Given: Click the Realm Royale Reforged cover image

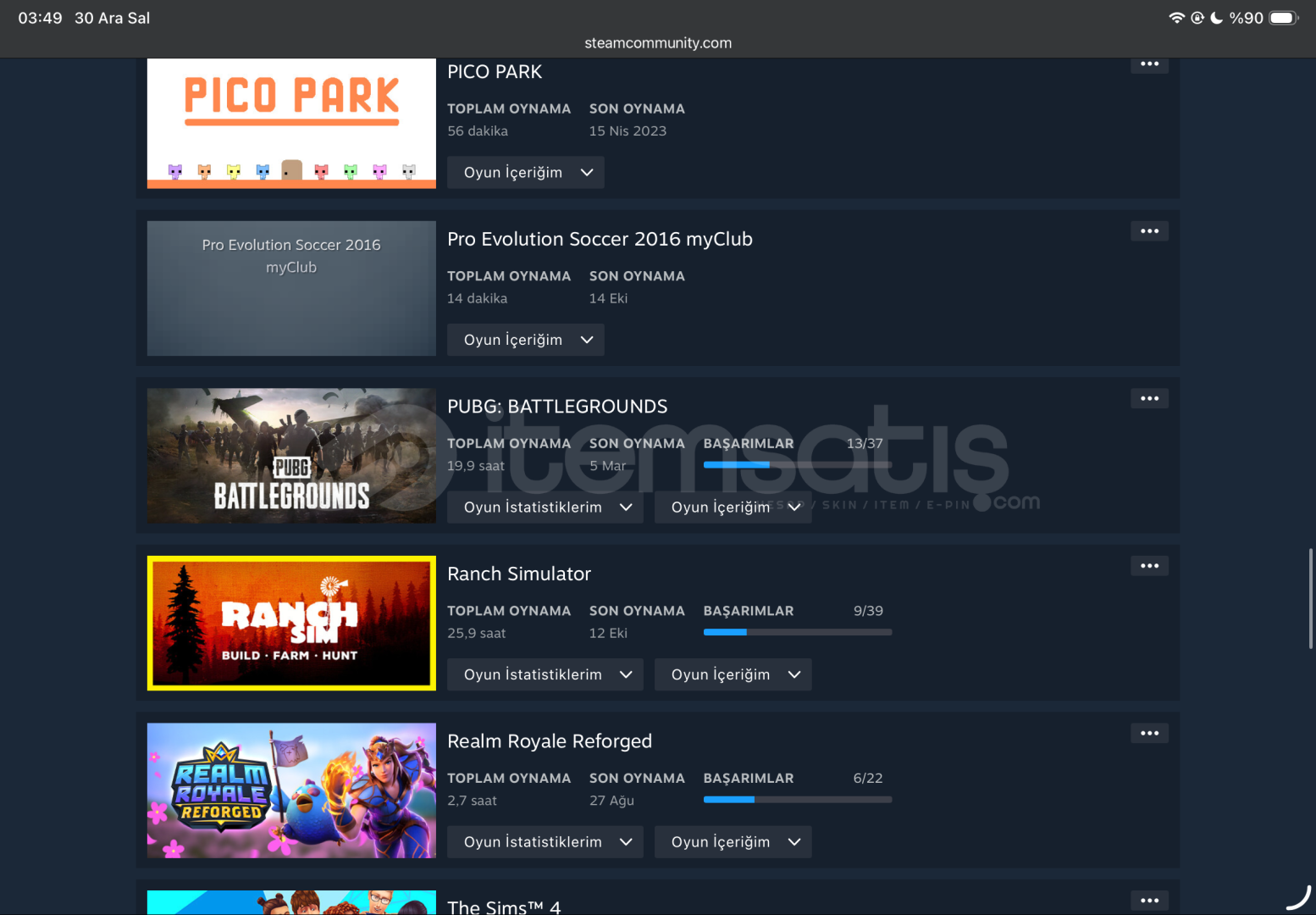Looking at the screenshot, I should tap(291, 790).
